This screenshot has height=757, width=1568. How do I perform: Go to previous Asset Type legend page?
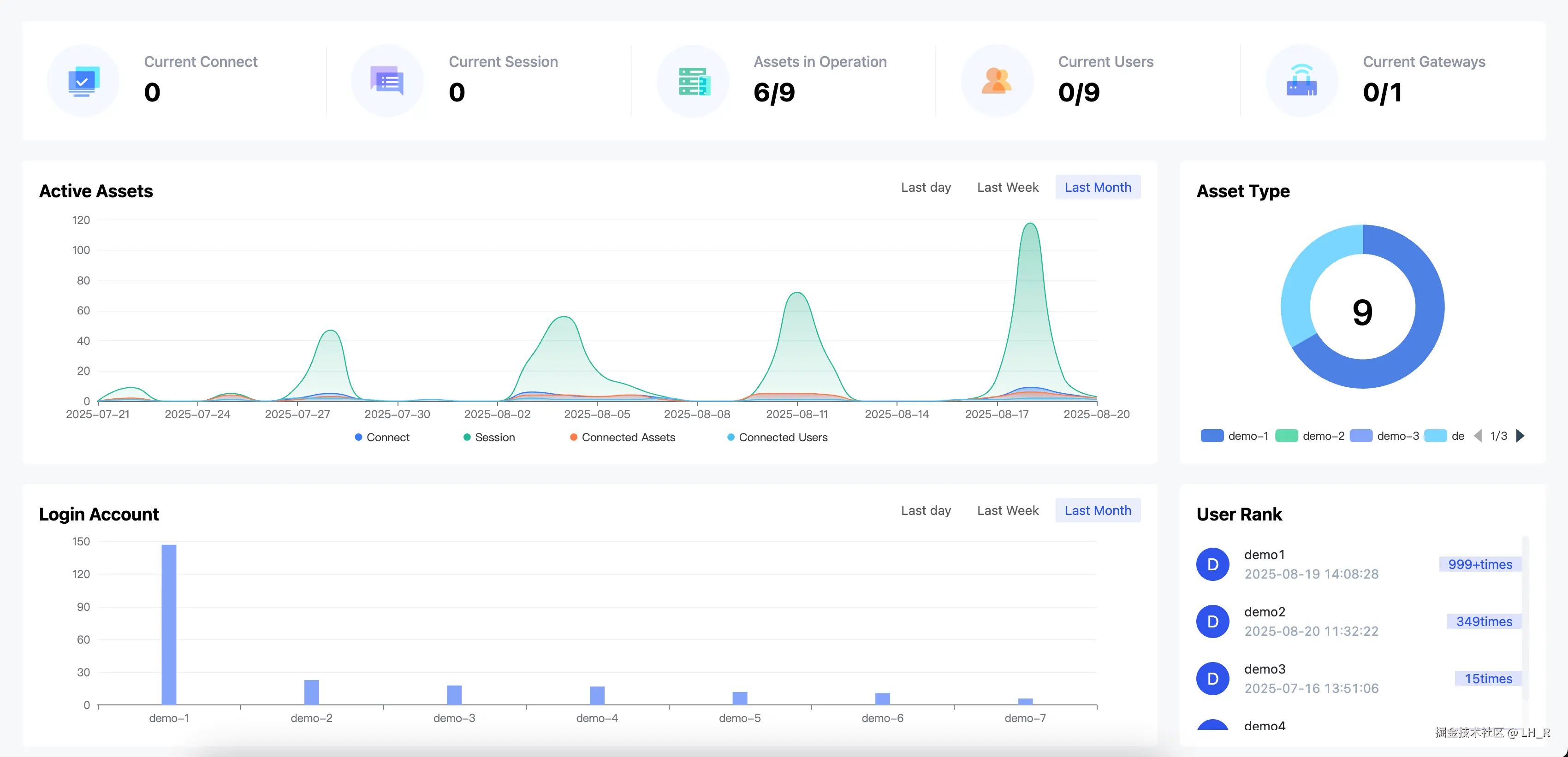[x=1478, y=436]
